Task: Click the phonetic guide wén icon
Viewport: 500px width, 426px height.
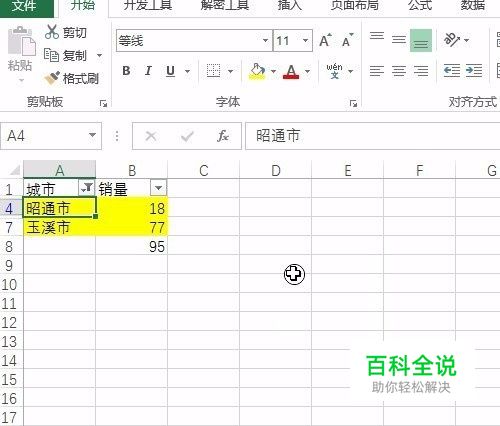Action: click(334, 71)
